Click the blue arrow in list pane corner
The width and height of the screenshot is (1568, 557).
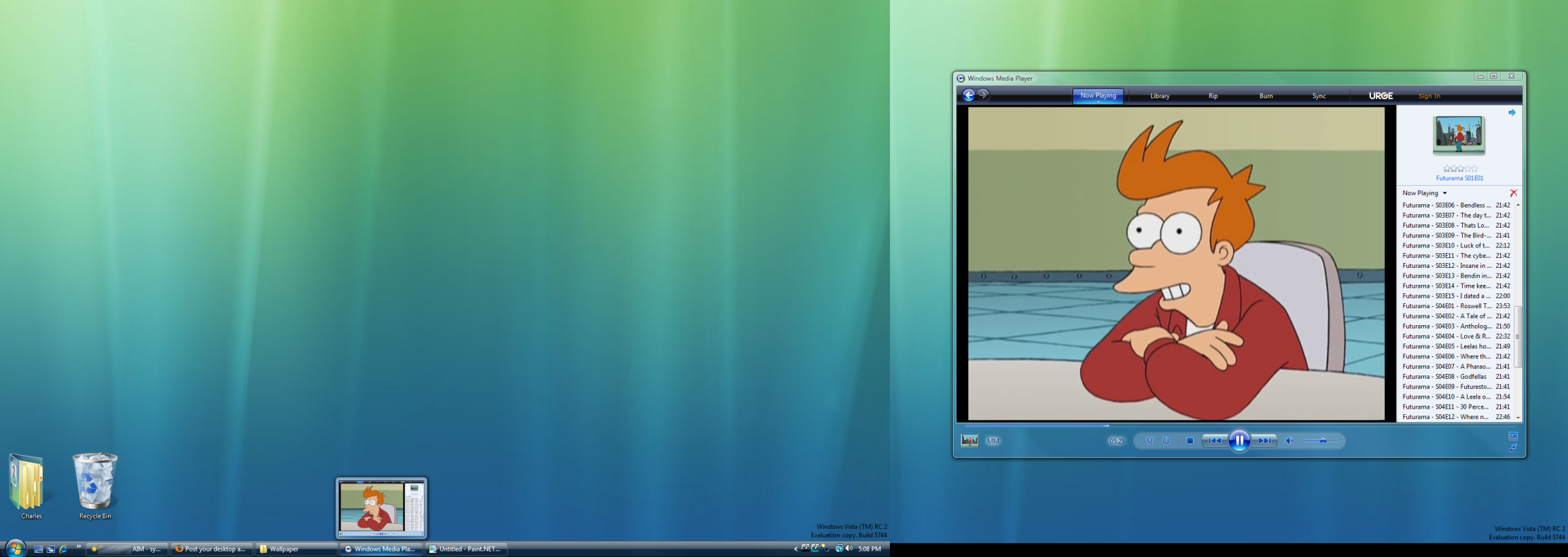1512,112
